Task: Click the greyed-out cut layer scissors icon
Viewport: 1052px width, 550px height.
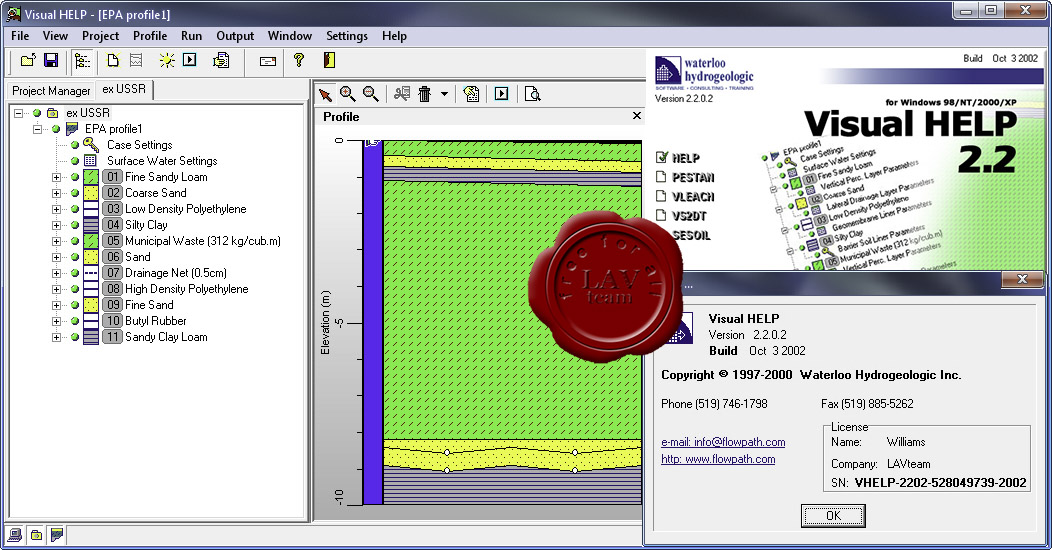Action: (402, 94)
